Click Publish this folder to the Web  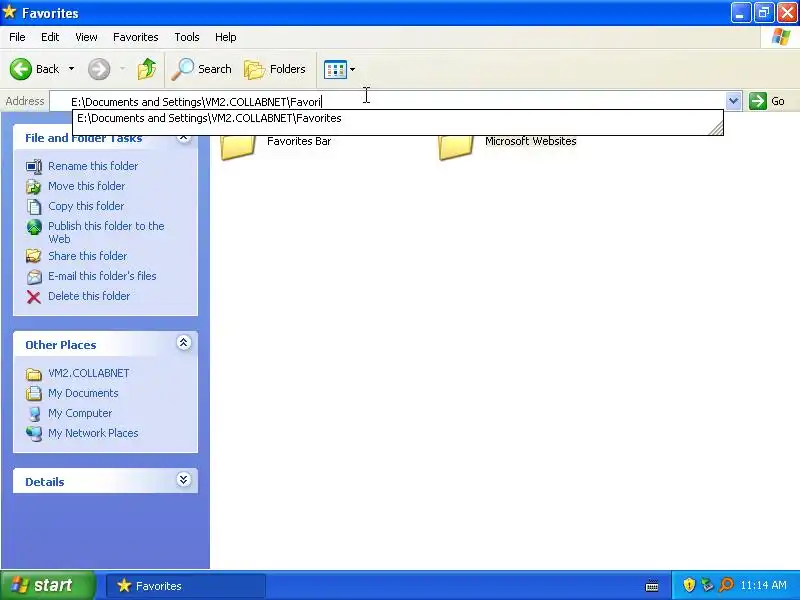click(x=106, y=232)
